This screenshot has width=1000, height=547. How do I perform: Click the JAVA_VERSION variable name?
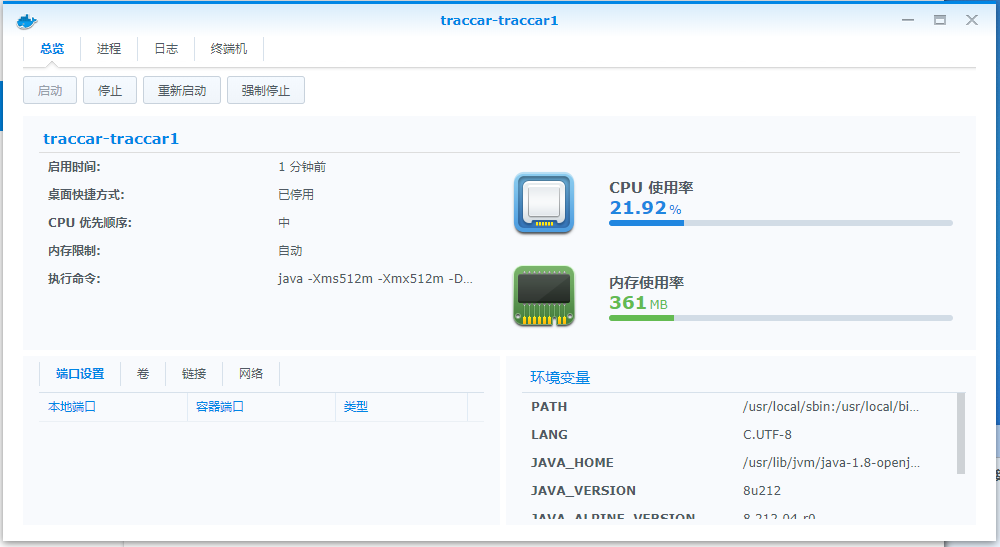(584, 491)
